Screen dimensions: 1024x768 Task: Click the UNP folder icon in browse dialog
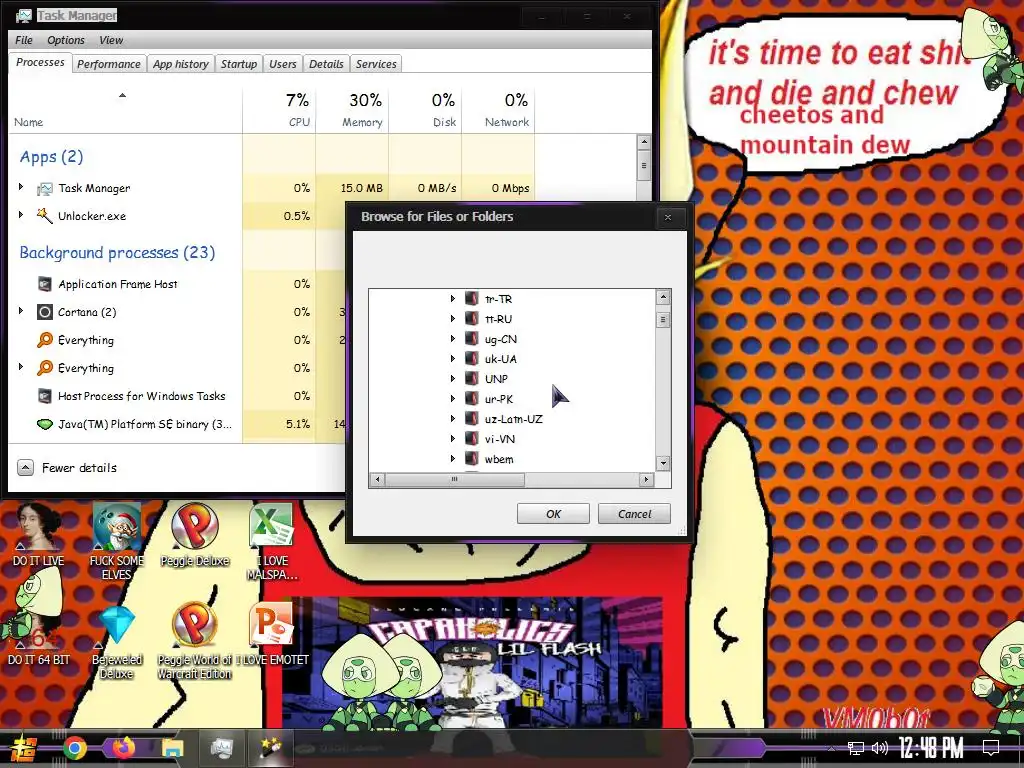[472, 379]
